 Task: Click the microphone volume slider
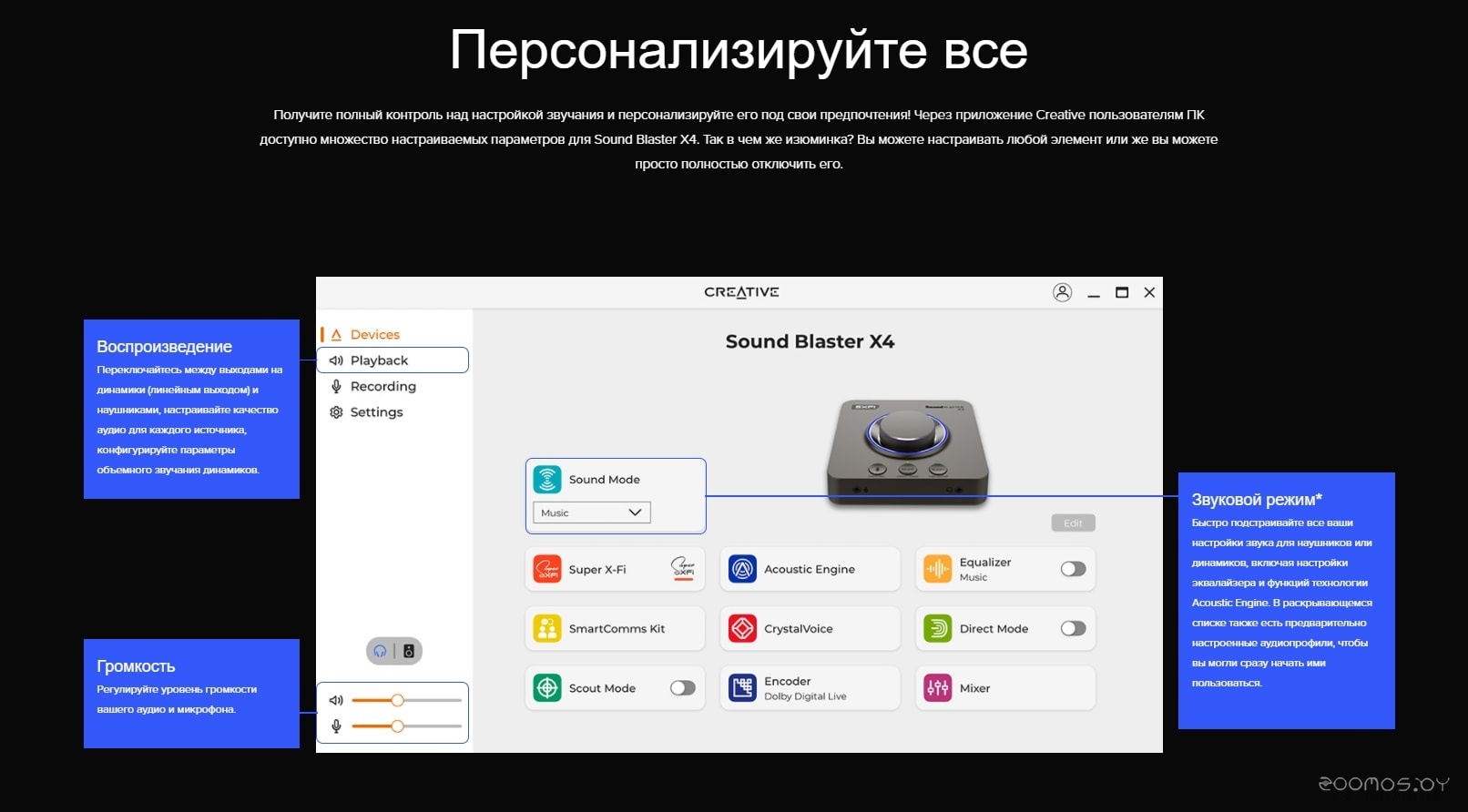coord(406,726)
